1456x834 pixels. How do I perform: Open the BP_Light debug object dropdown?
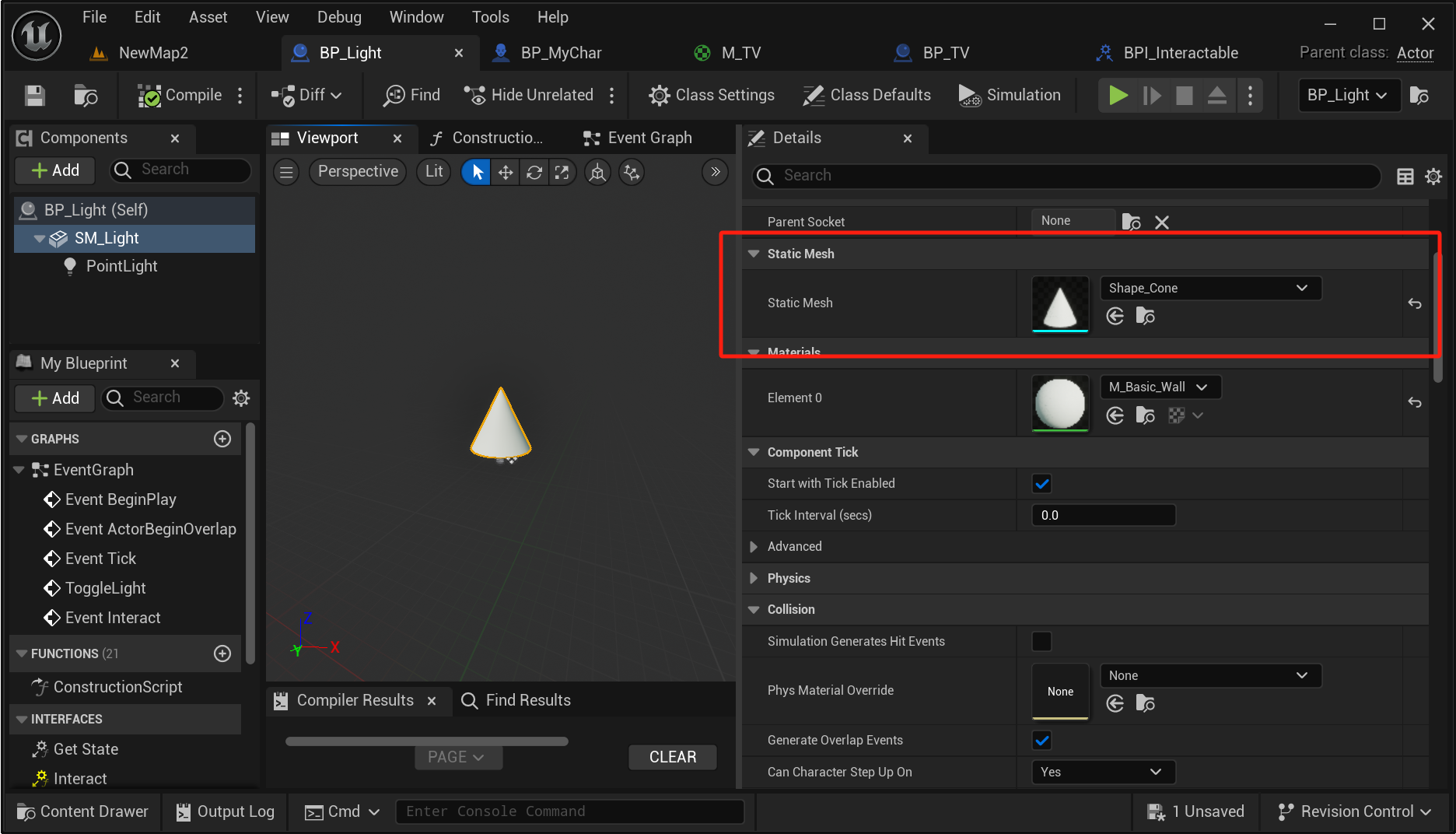[1349, 95]
